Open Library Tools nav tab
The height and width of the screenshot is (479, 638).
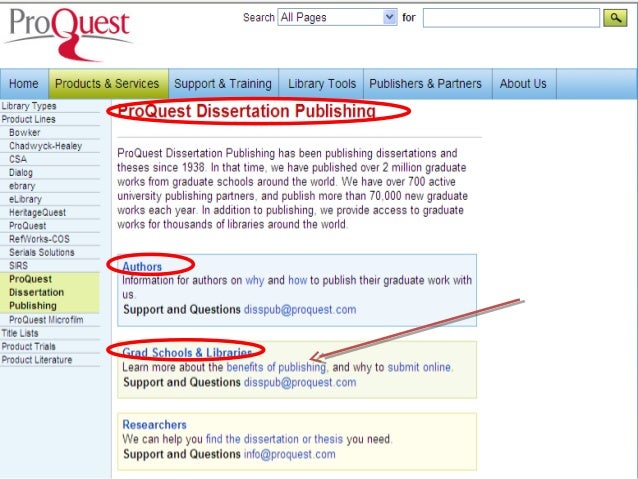tap(322, 83)
